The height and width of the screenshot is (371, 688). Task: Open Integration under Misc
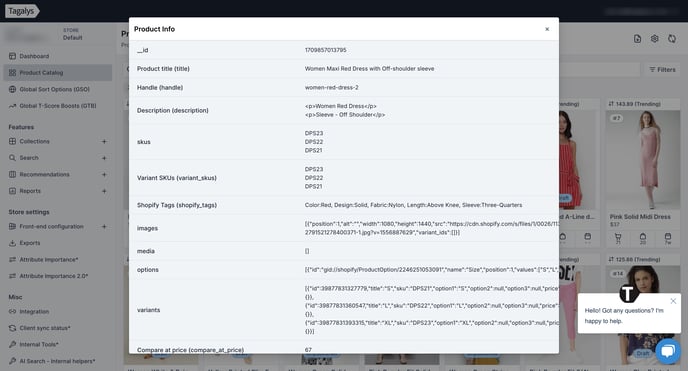[x=34, y=312]
